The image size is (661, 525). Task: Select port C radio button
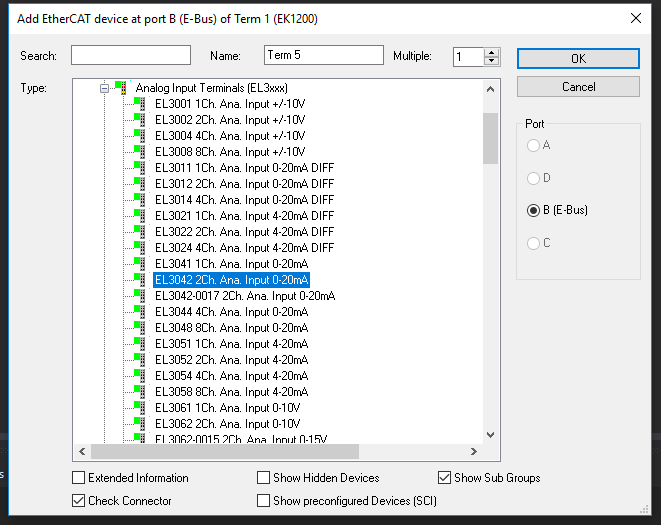click(533, 243)
